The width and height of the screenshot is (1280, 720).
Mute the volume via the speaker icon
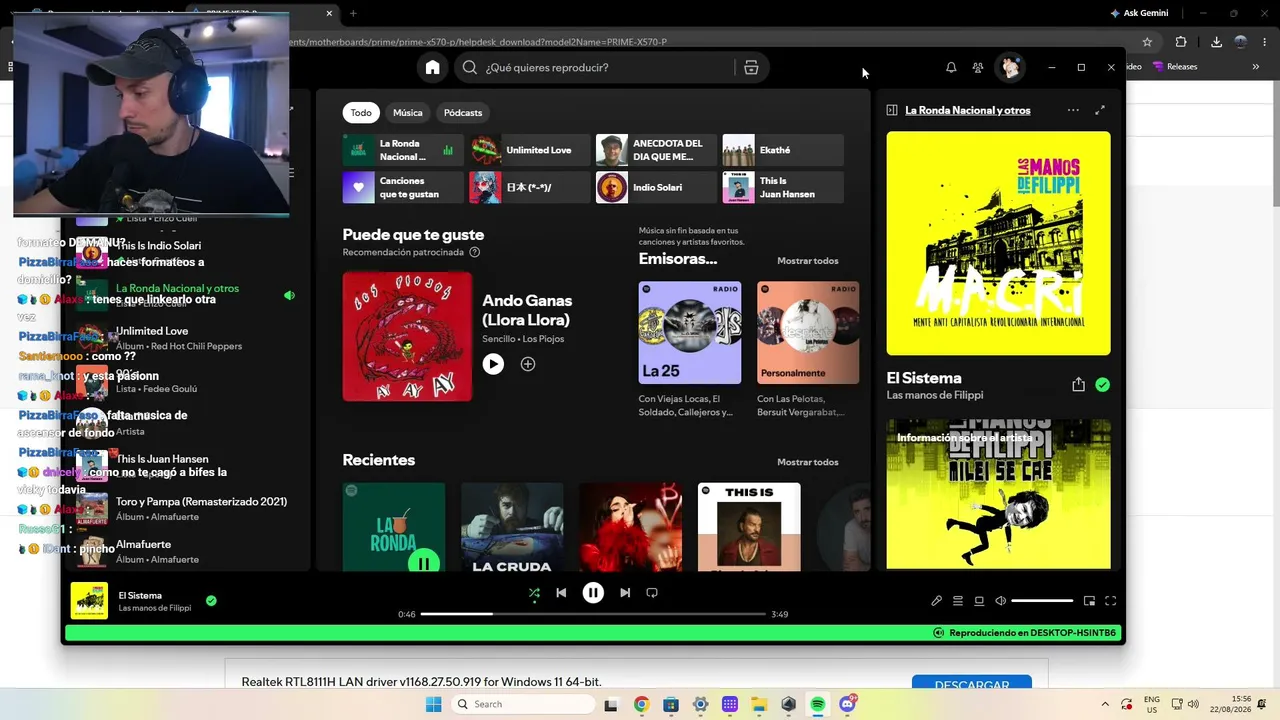click(x=1000, y=601)
